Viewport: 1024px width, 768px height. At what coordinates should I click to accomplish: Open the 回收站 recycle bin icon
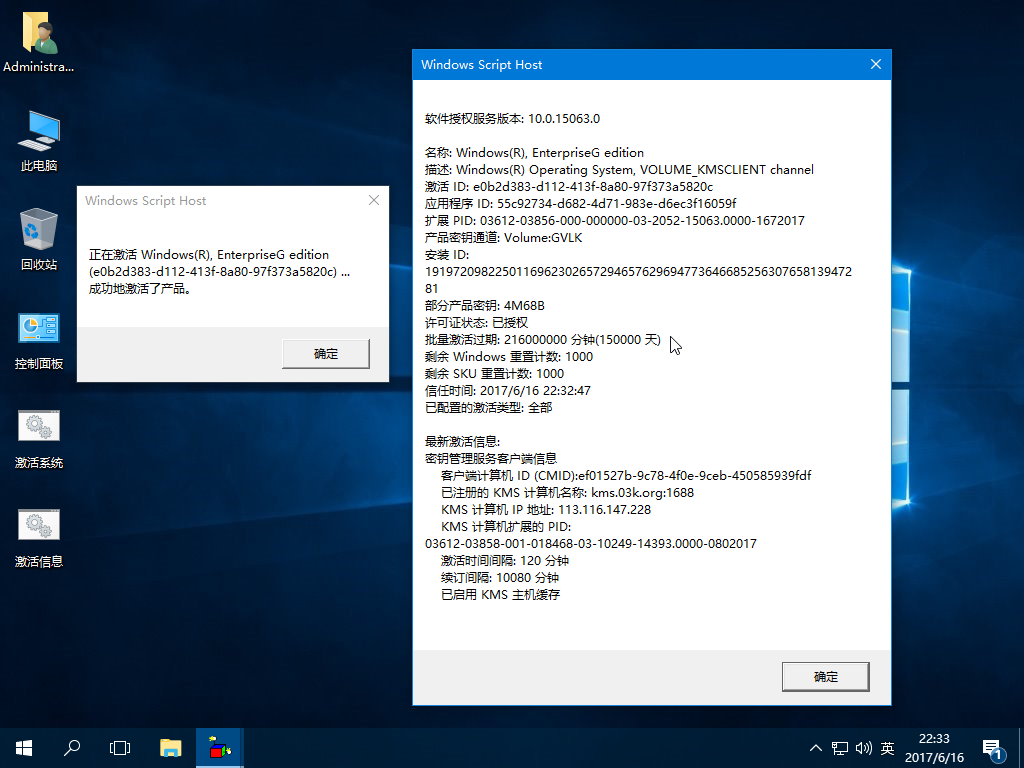pos(39,240)
